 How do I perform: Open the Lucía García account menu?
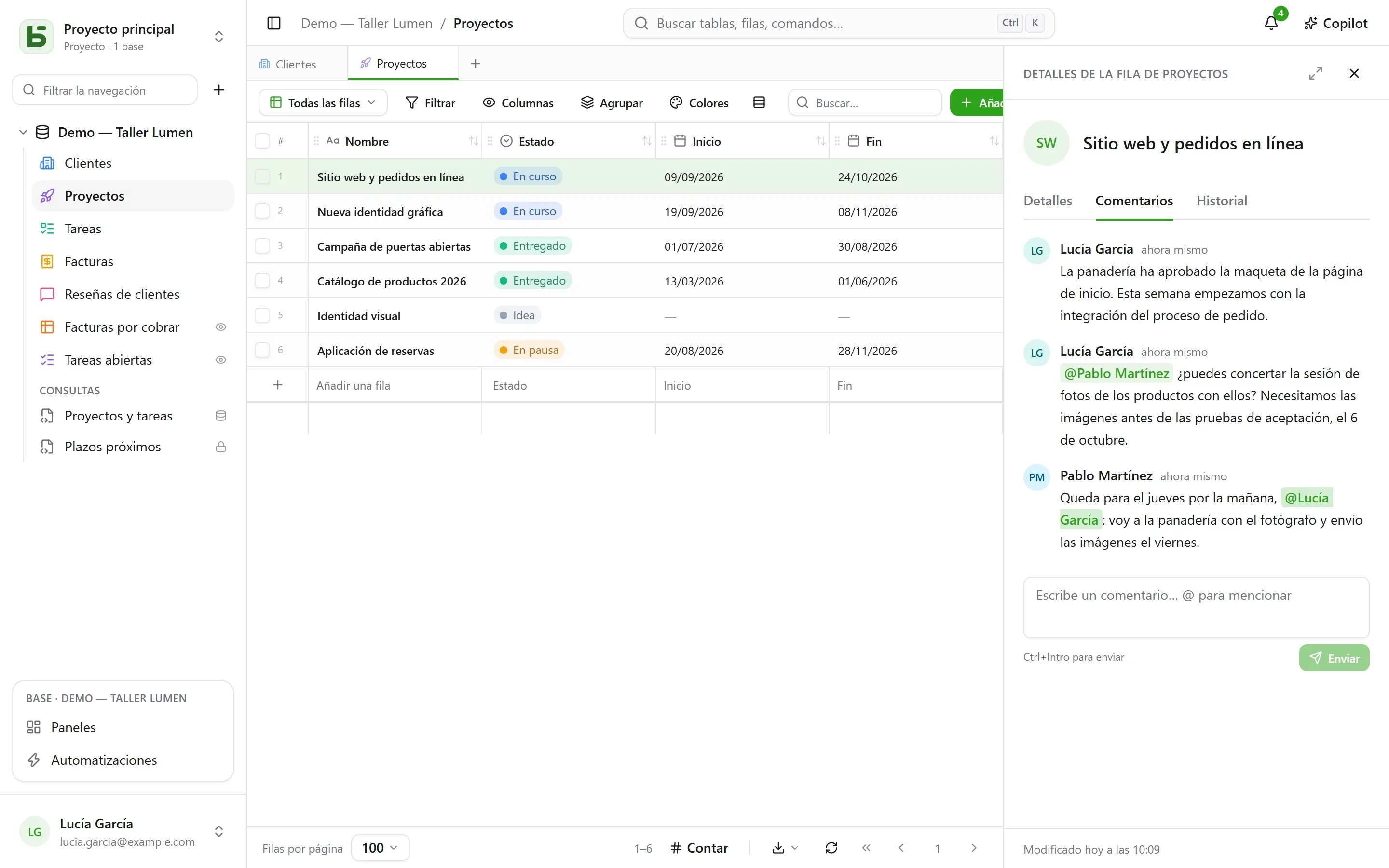coord(122,832)
